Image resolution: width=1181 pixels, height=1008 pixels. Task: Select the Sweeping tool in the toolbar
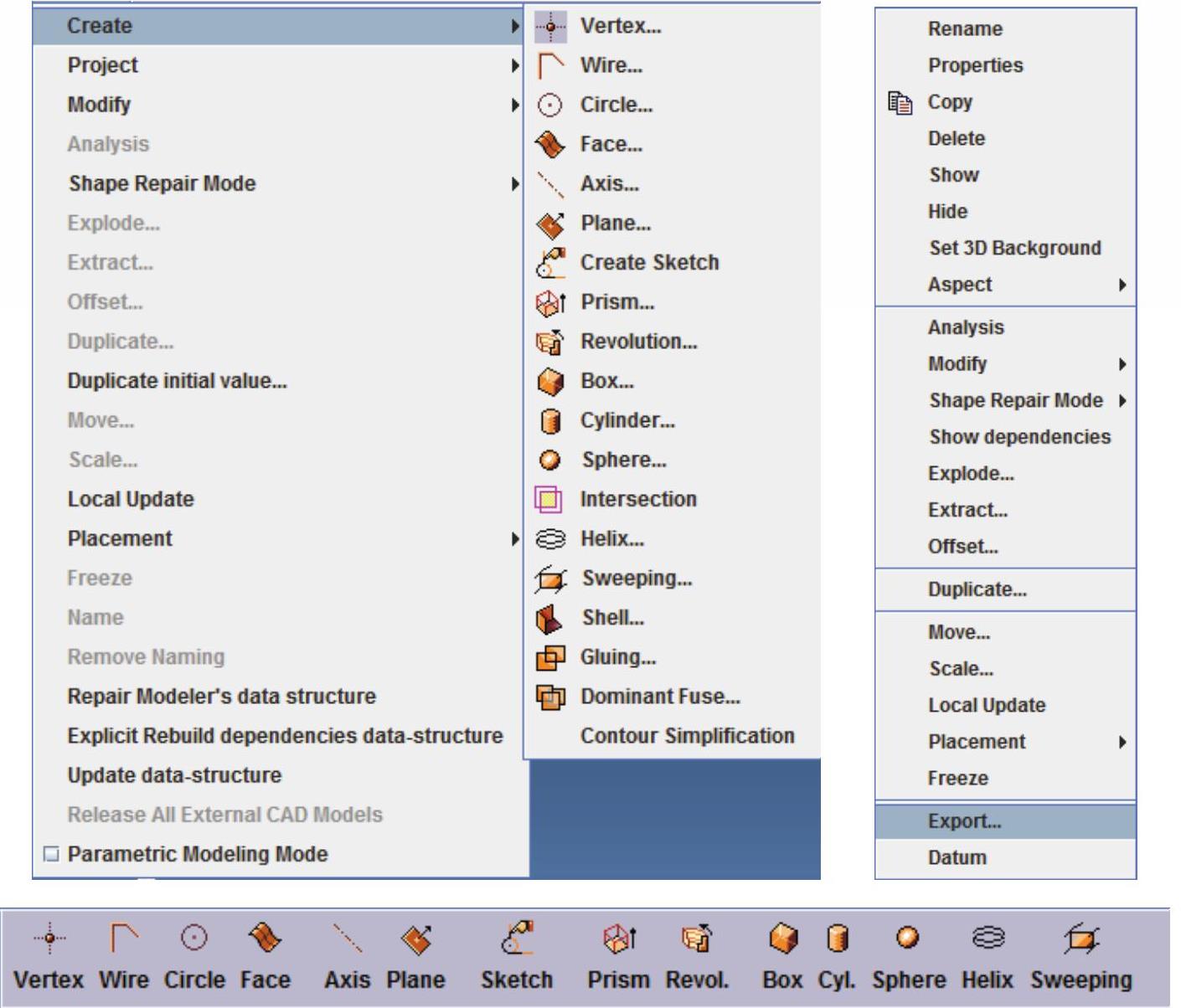click(1080, 939)
